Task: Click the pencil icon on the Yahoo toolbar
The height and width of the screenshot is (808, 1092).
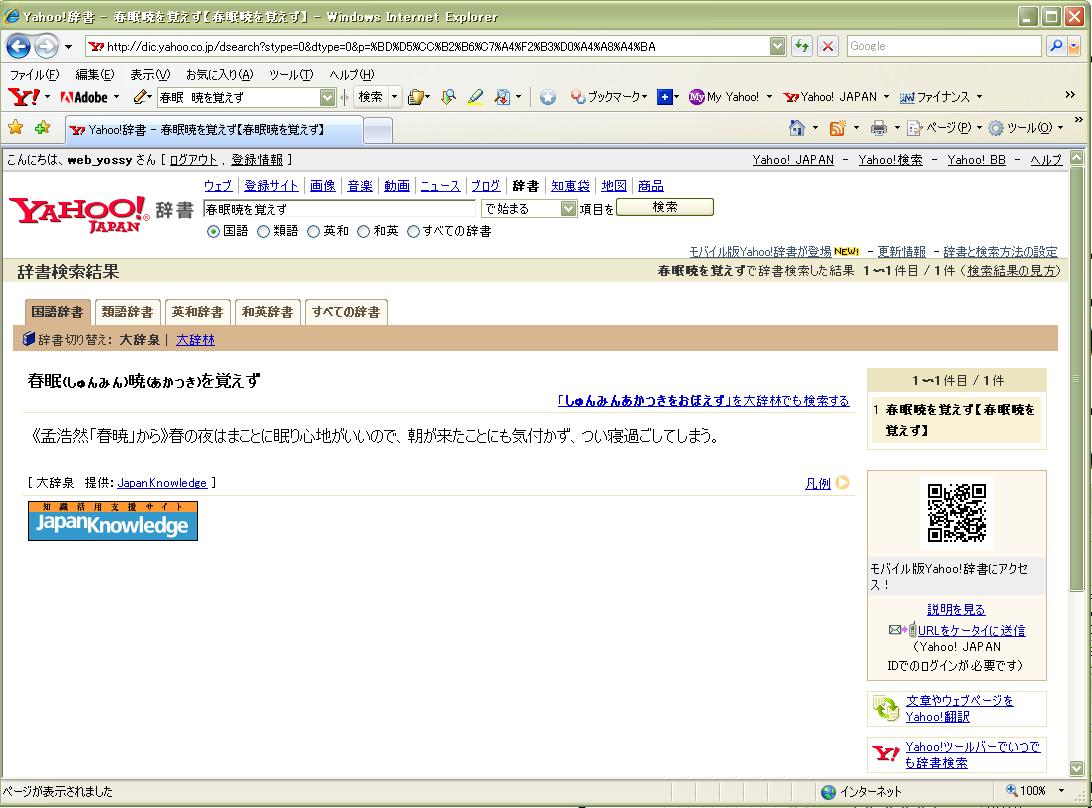Action: click(x=141, y=97)
